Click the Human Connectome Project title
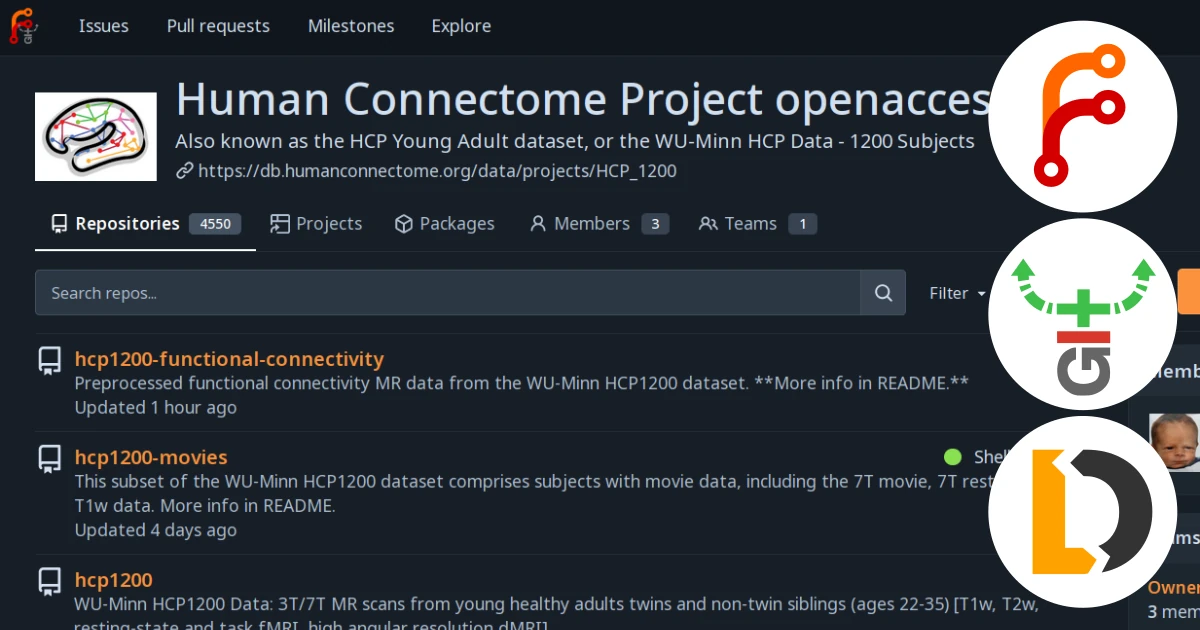This screenshot has height=630, width=1200. (582, 100)
